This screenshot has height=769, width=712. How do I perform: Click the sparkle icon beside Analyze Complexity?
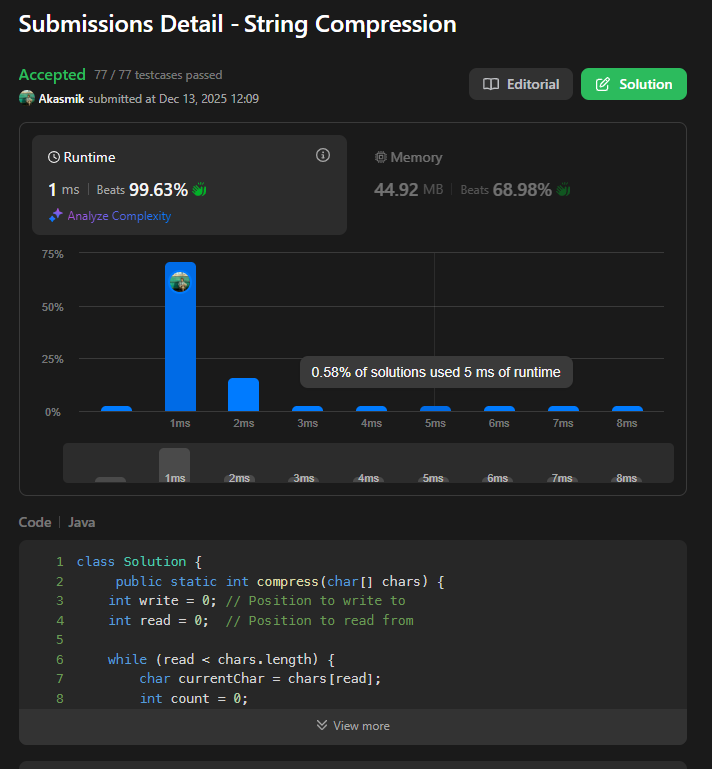tap(55, 215)
